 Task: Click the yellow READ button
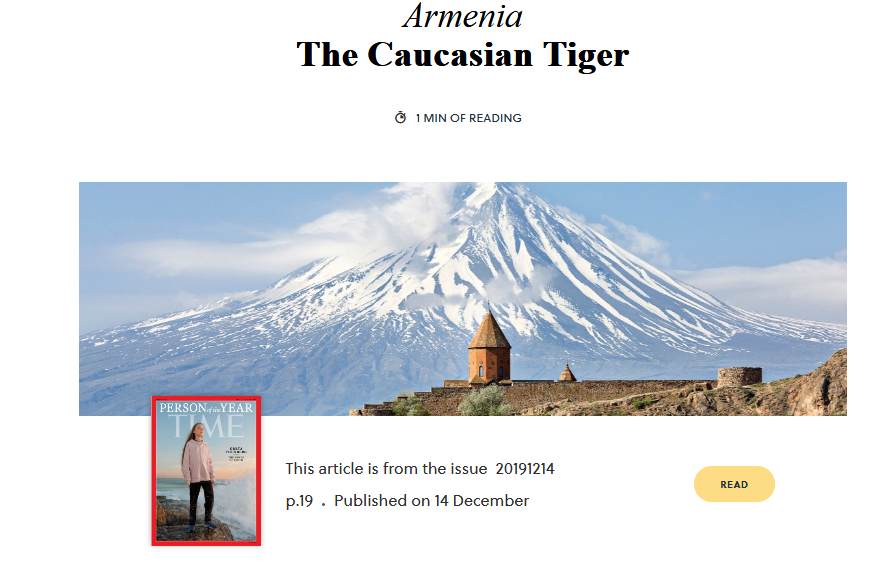click(734, 484)
